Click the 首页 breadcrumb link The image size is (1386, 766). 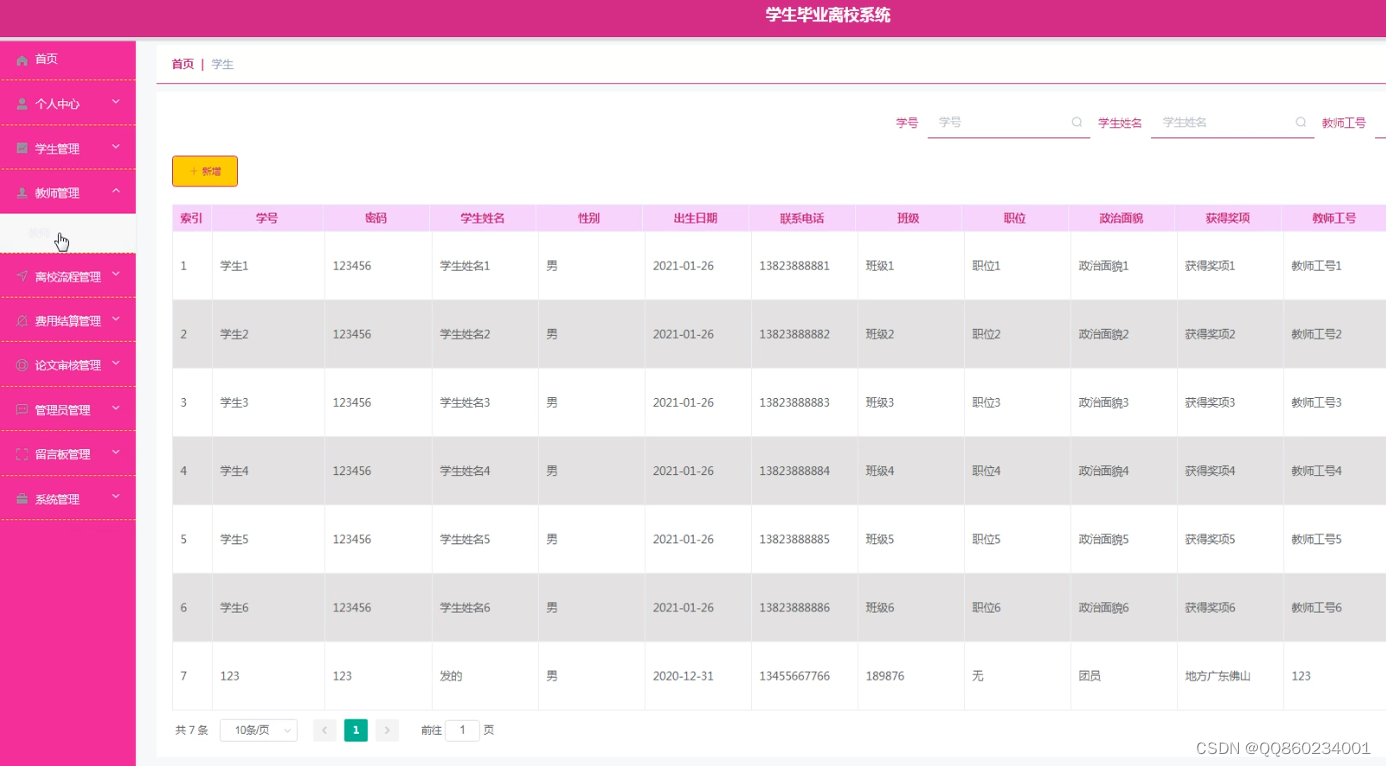click(x=183, y=64)
